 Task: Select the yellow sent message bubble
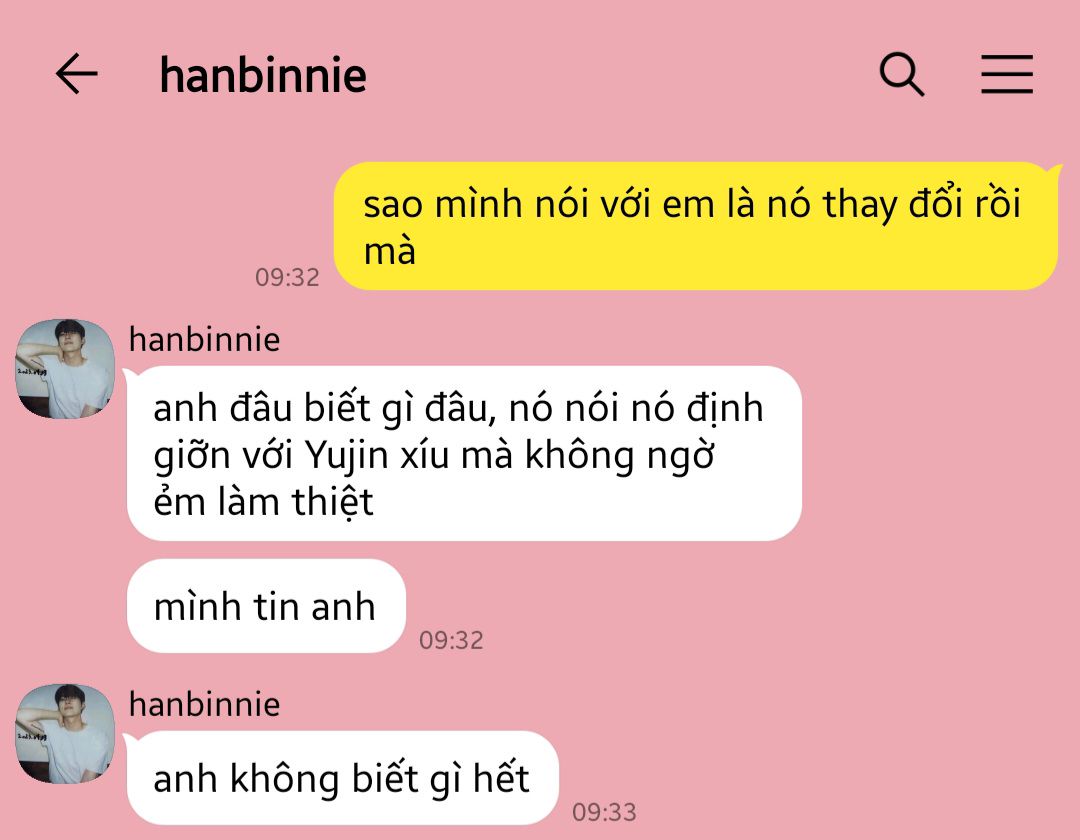[696, 226]
